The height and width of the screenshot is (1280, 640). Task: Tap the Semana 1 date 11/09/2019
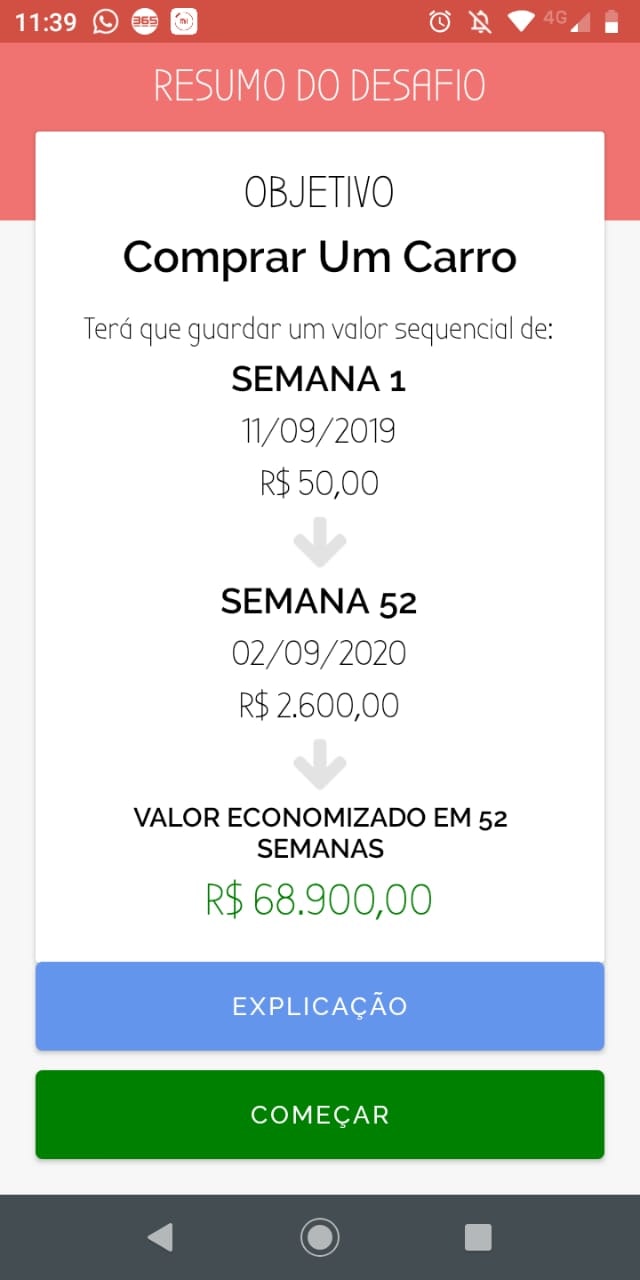tap(318, 431)
